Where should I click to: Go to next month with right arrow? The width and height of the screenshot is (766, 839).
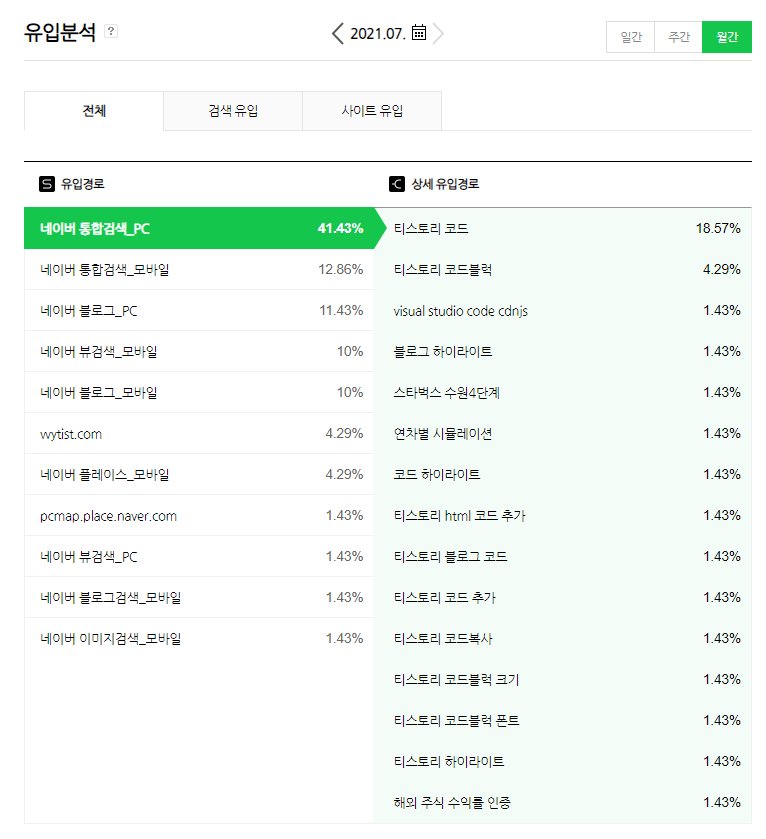(438, 34)
